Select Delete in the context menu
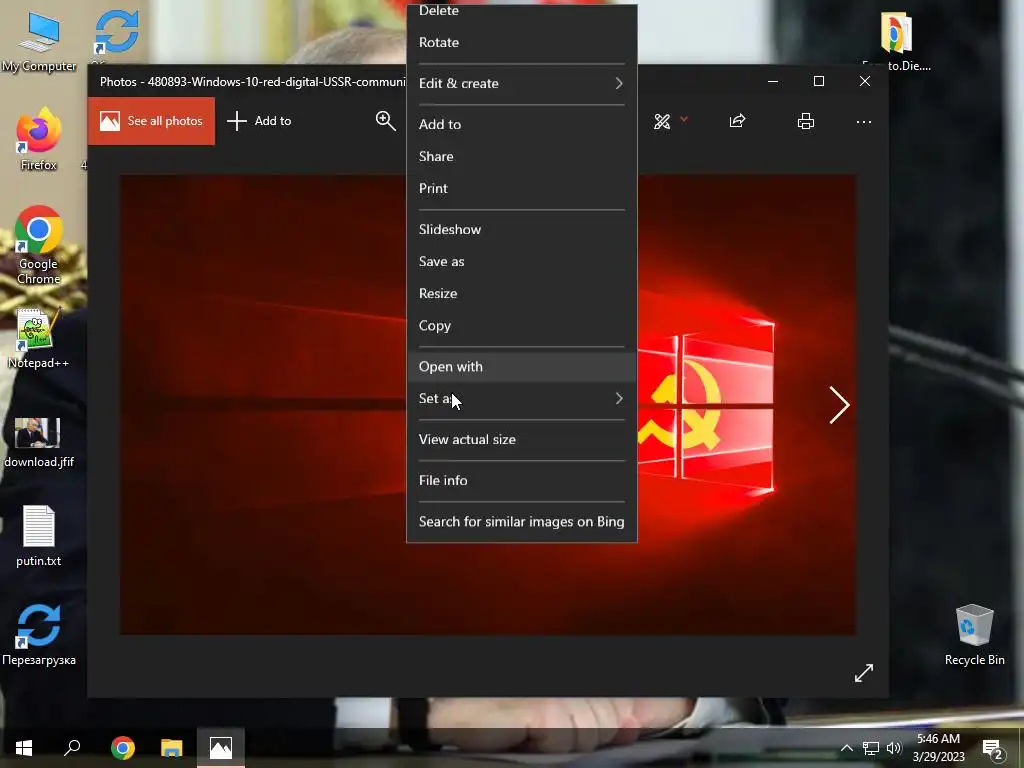This screenshot has width=1024, height=768. (x=521, y=12)
